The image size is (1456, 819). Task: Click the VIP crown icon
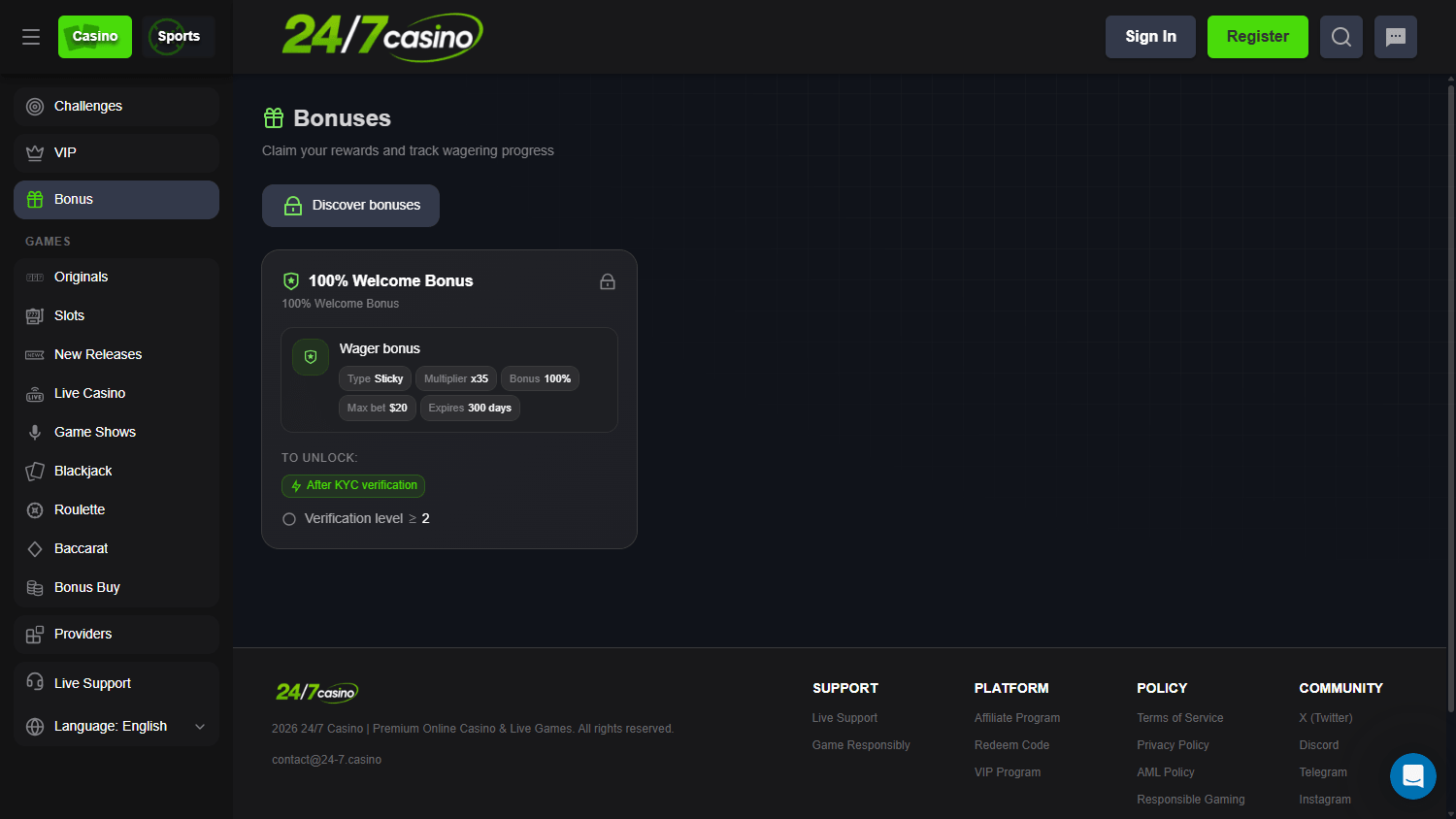tap(35, 153)
